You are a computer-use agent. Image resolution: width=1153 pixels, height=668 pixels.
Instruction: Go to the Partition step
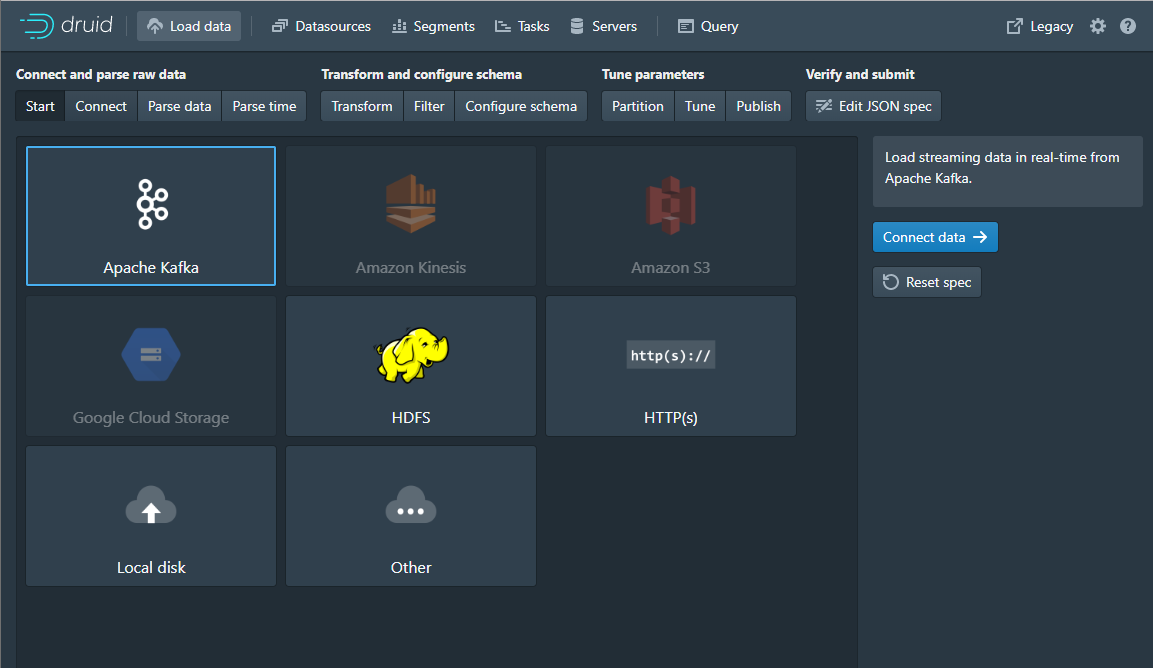pos(638,106)
